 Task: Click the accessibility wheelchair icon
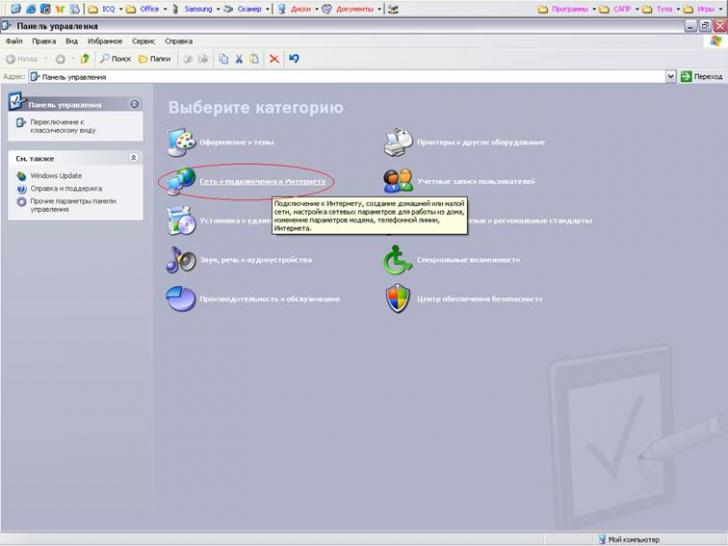[x=398, y=259]
